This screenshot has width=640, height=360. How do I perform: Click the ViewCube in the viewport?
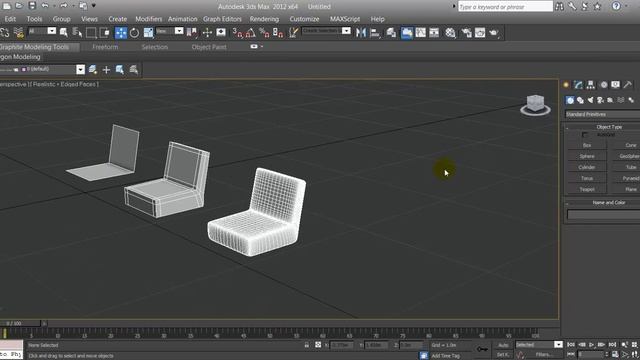coord(535,104)
